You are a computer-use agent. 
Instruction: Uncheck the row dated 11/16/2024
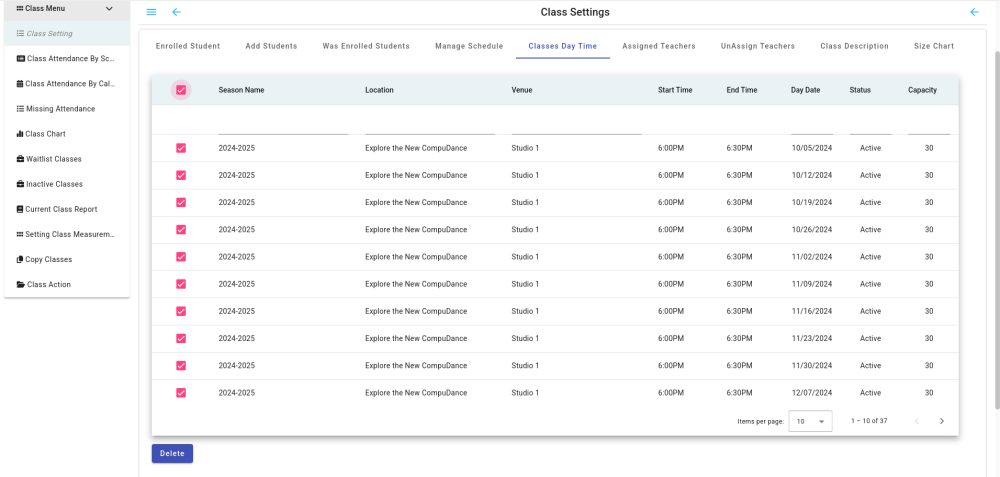tap(181, 311)
